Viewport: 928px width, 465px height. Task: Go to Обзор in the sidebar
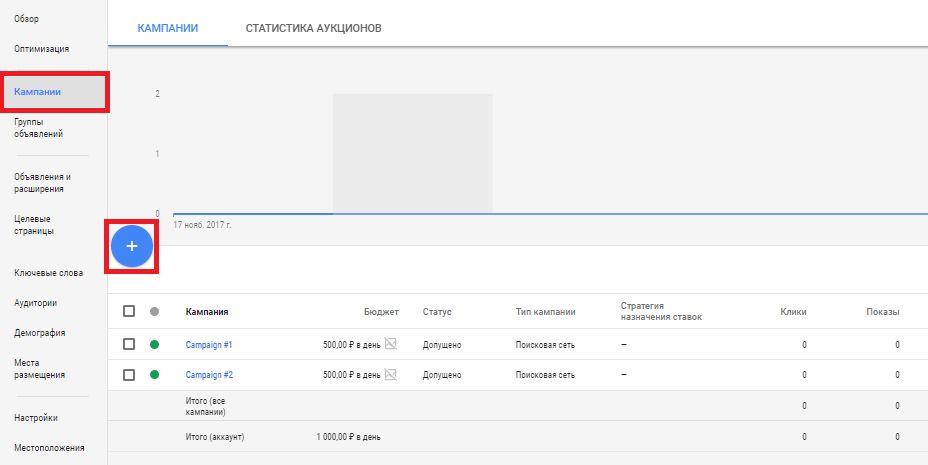pyautogui.click(x=28, y=18)
